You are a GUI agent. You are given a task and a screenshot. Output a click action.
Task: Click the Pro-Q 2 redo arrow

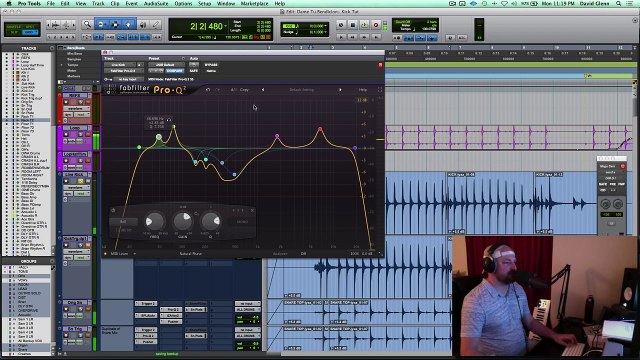pos(218,89)
